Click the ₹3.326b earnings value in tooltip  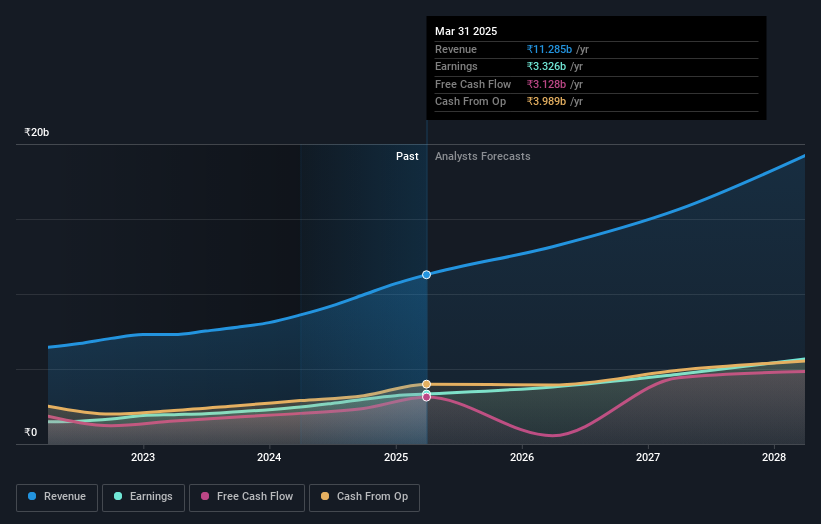pyautogui.click(x=546, y=66)
